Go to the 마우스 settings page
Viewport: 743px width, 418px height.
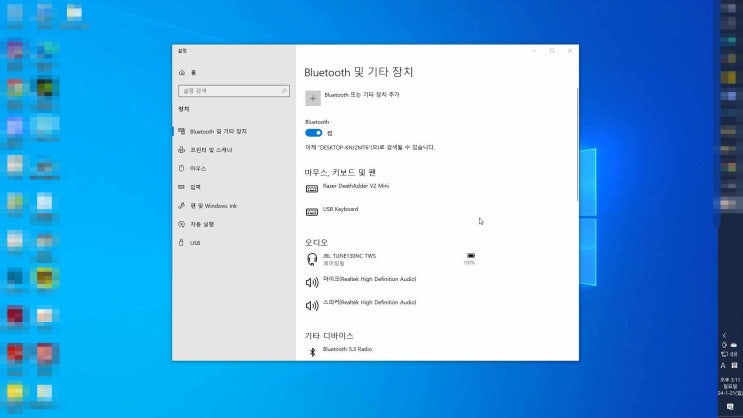198,168
